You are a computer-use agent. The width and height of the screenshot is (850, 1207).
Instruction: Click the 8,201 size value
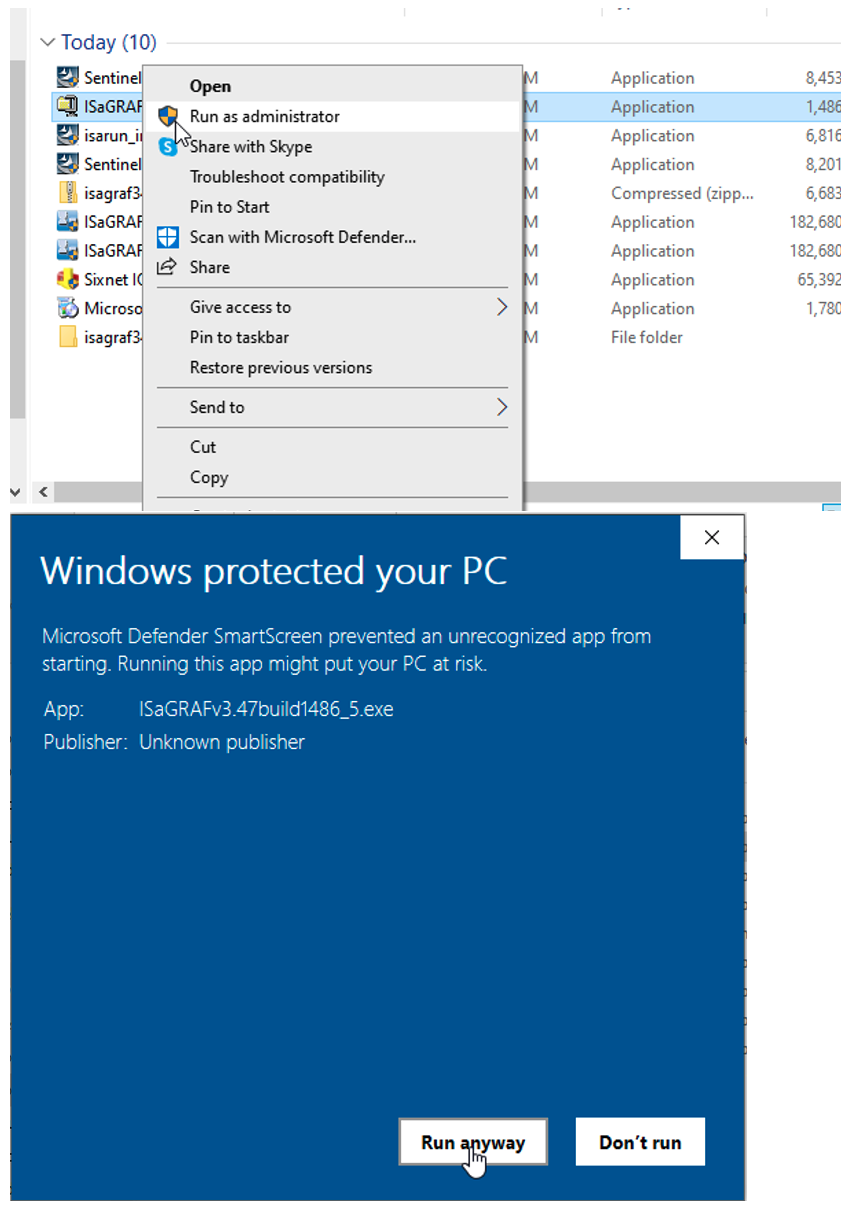[825, 164]
